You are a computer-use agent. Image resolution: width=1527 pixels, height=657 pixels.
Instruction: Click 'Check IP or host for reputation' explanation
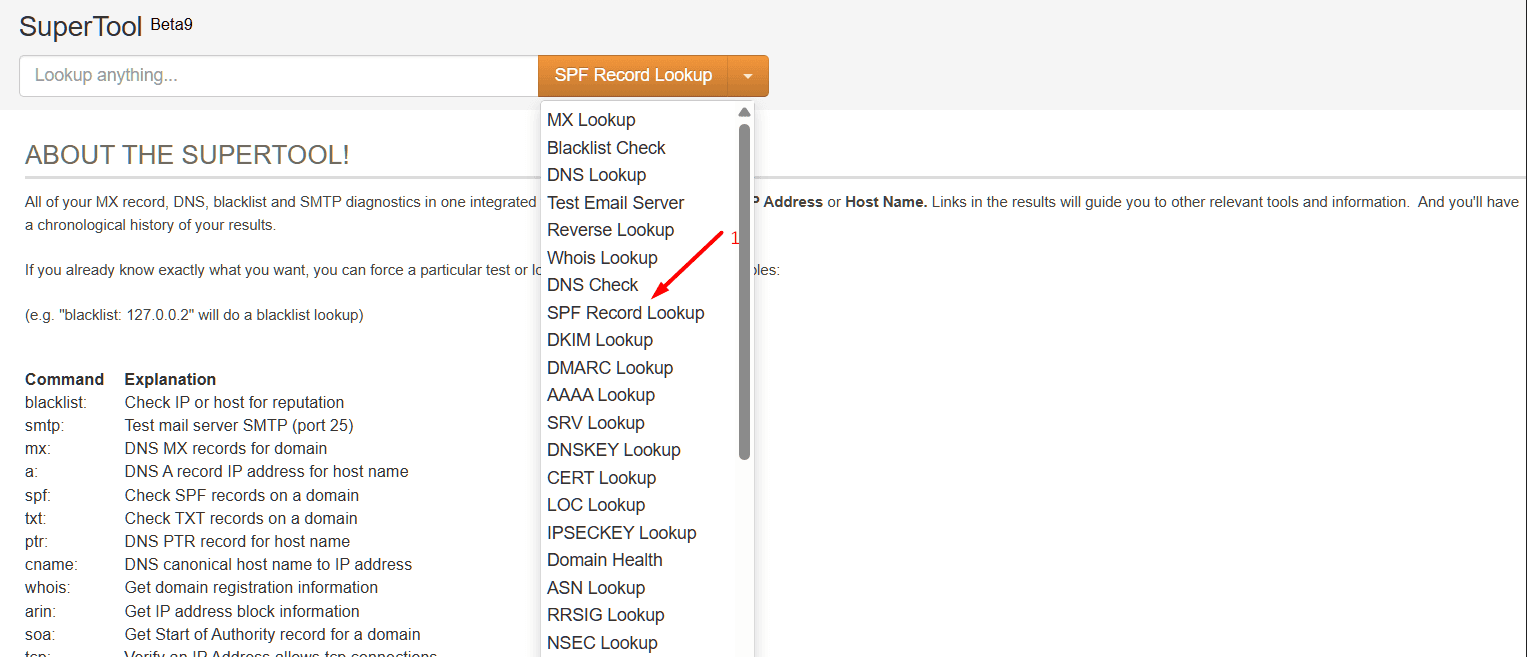pos(234,403)
